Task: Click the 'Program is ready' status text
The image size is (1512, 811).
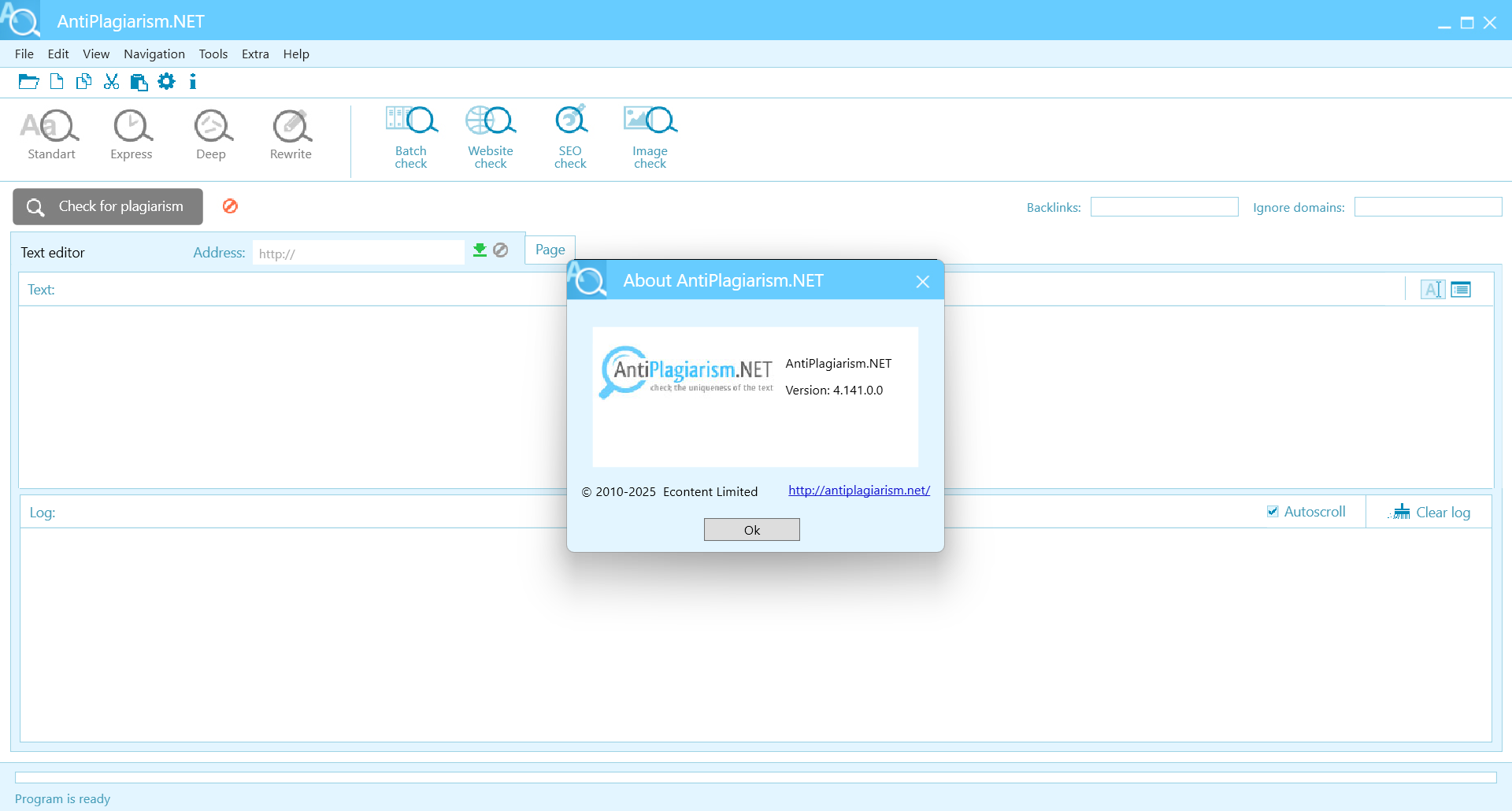Action: pos(62,799)
